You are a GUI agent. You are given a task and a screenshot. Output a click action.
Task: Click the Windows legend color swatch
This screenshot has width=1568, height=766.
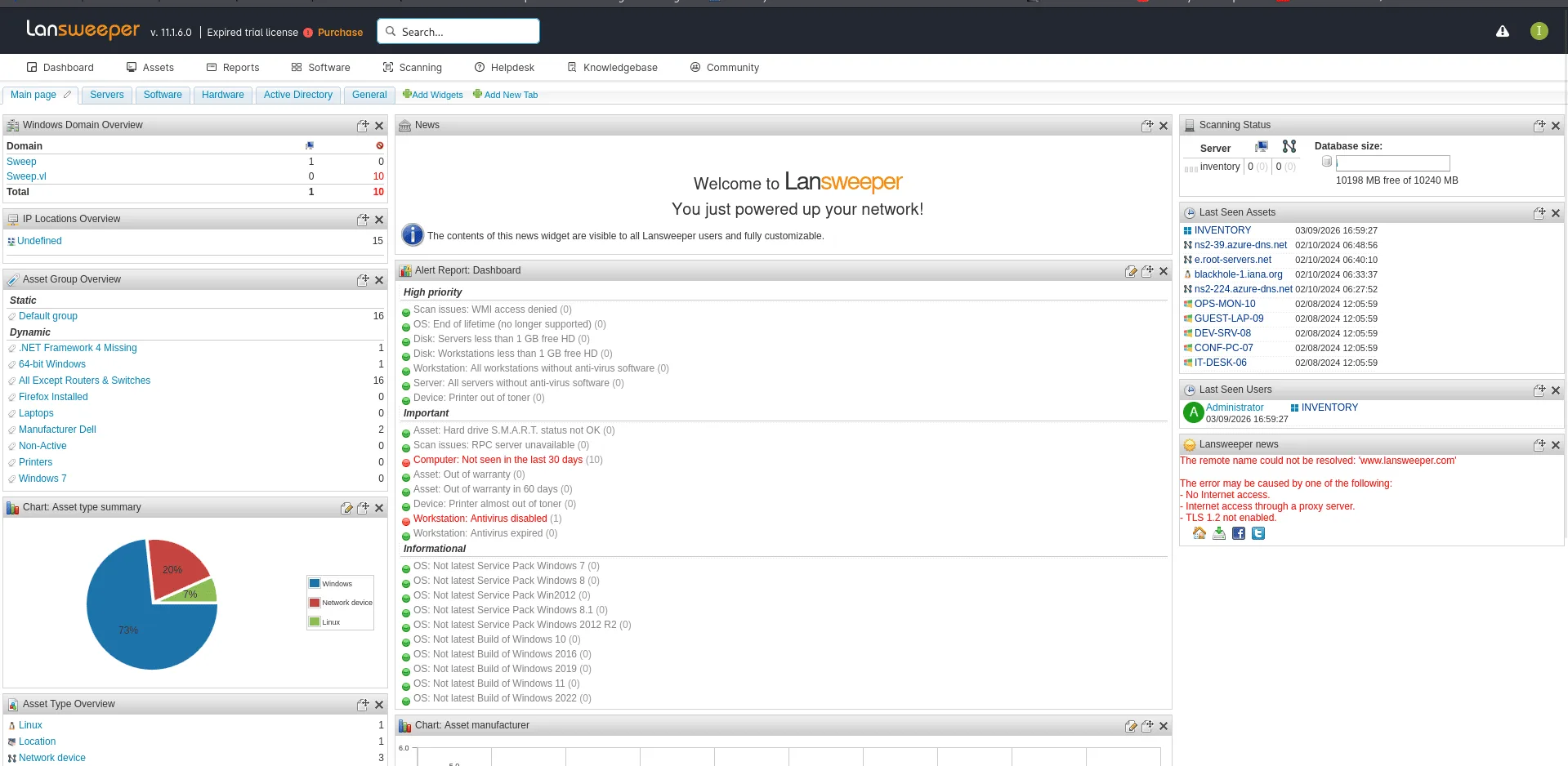[315, 583]
